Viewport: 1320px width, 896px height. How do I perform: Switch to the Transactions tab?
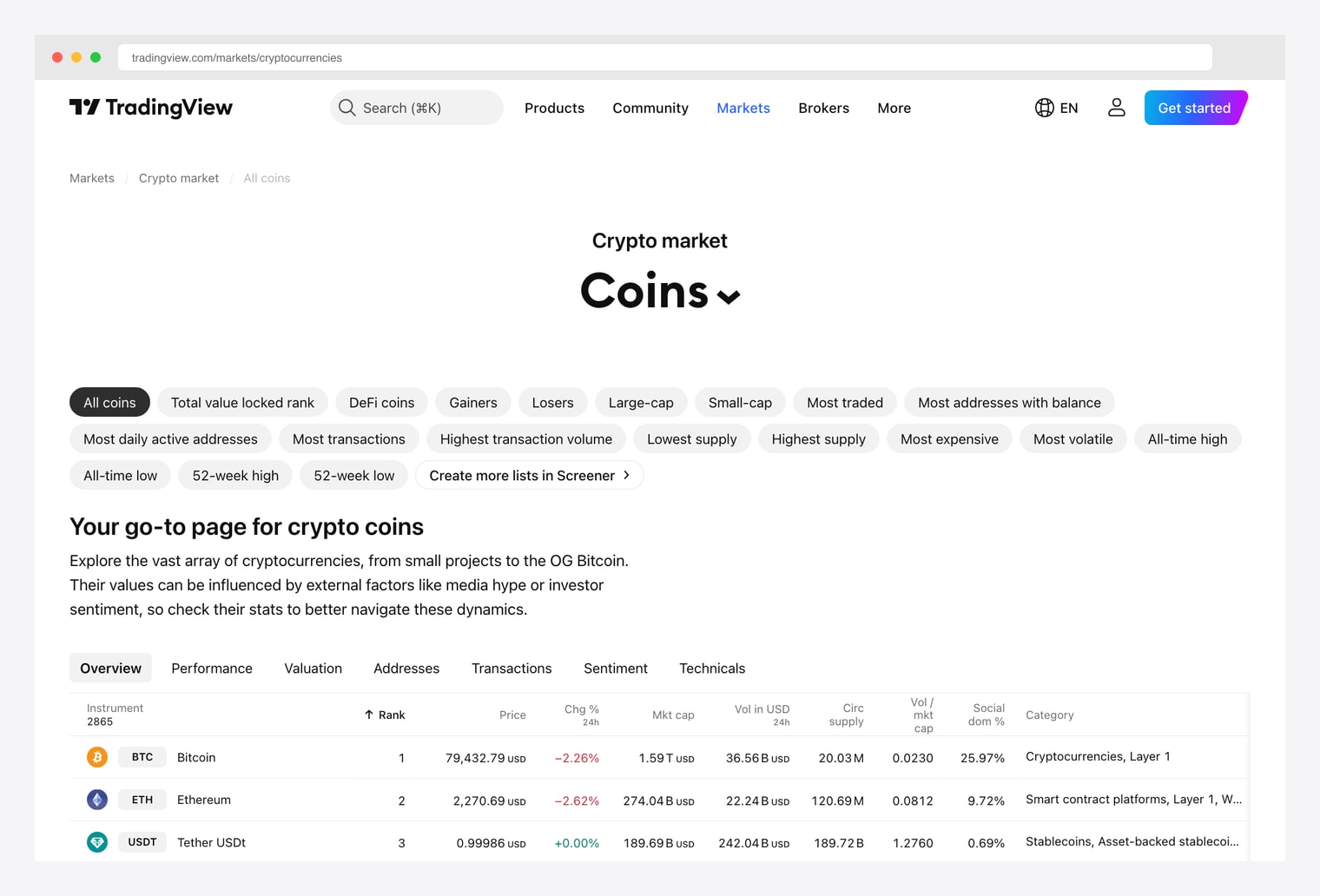(x=511, y=669)
